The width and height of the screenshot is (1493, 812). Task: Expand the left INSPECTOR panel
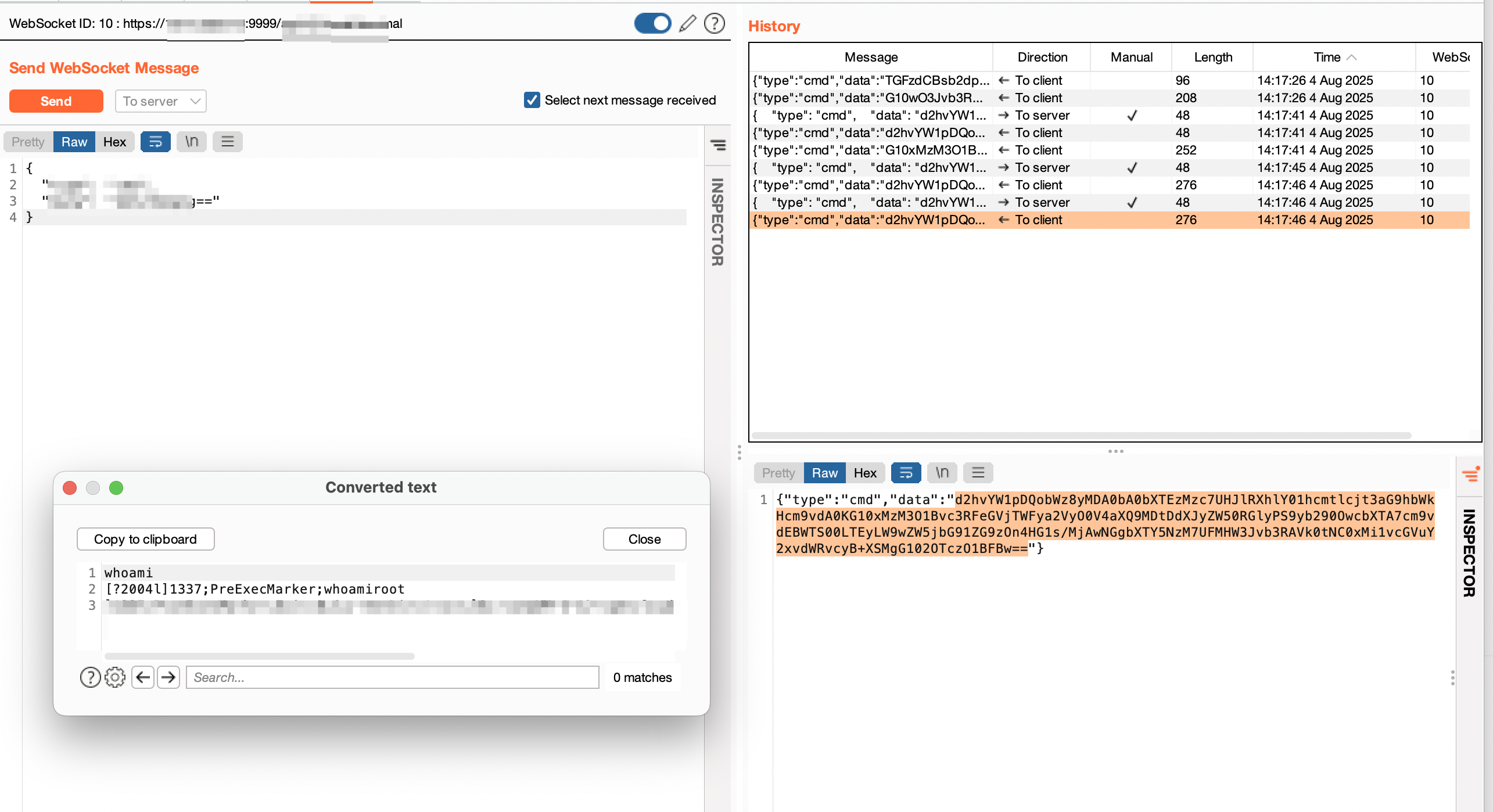717,222
